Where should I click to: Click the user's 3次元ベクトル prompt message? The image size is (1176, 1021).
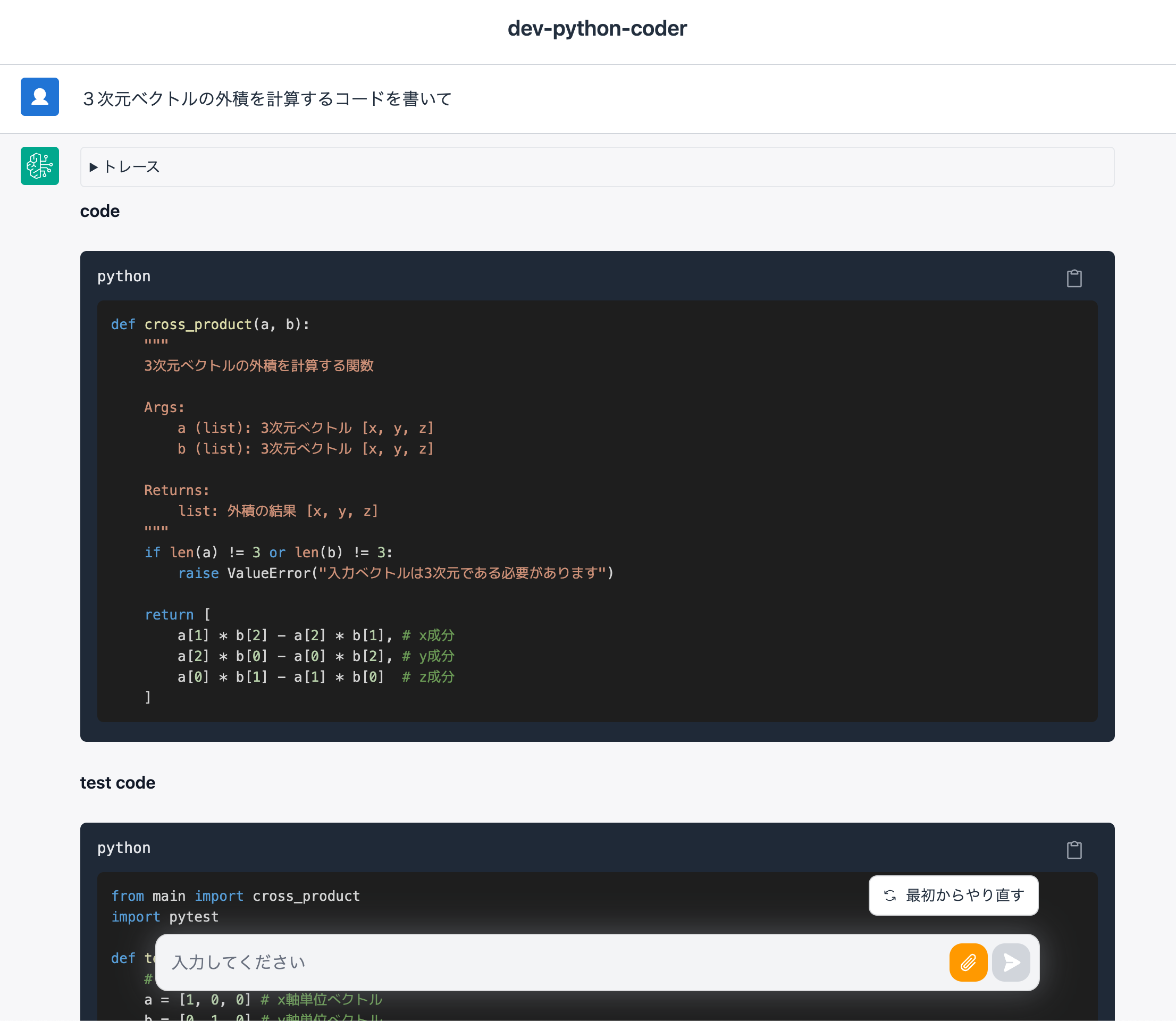coord(267,98)
